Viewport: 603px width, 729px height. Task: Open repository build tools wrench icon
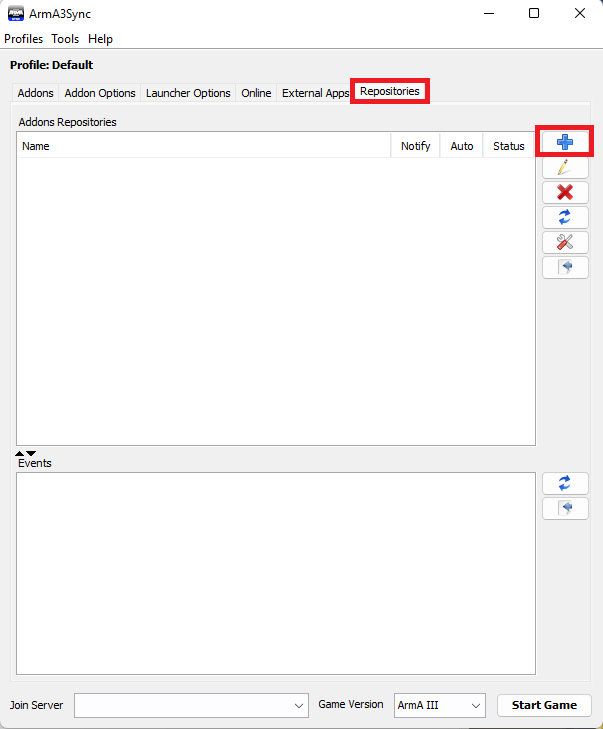click(565, 243)
